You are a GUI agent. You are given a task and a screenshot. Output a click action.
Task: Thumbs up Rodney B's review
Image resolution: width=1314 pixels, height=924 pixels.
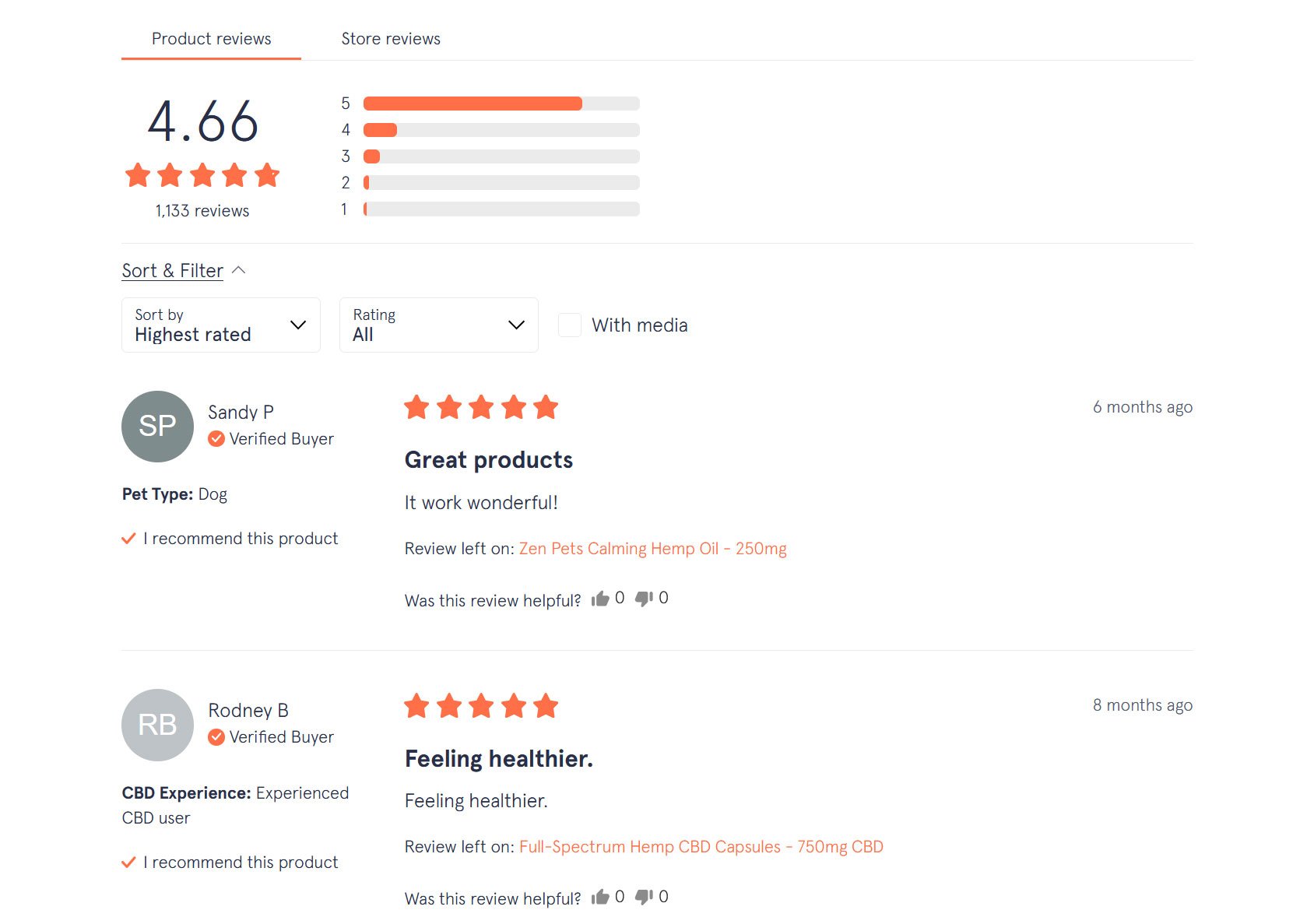pos(600,897)
